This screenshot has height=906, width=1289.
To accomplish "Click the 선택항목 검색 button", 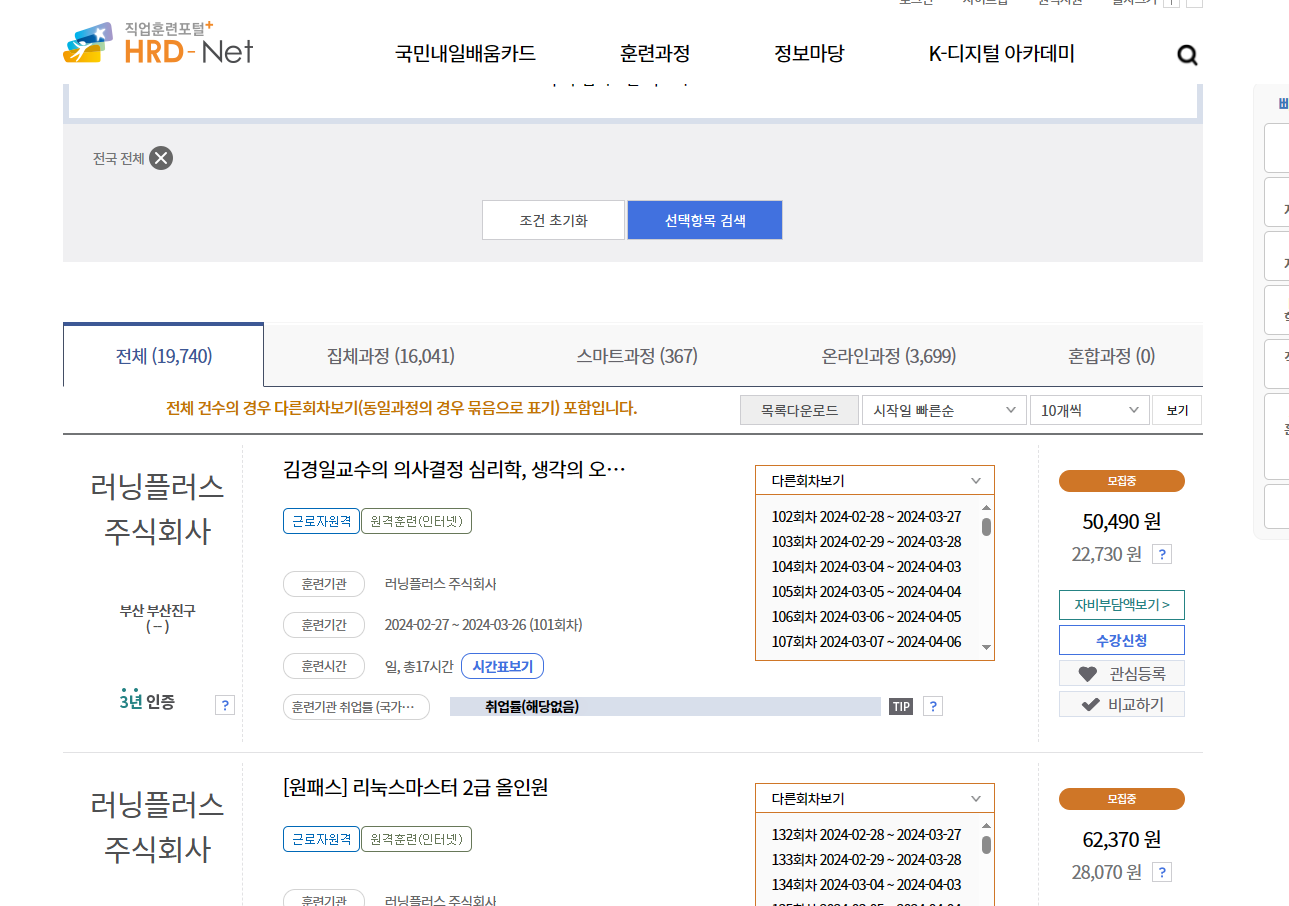I will [x=705, y=220].
